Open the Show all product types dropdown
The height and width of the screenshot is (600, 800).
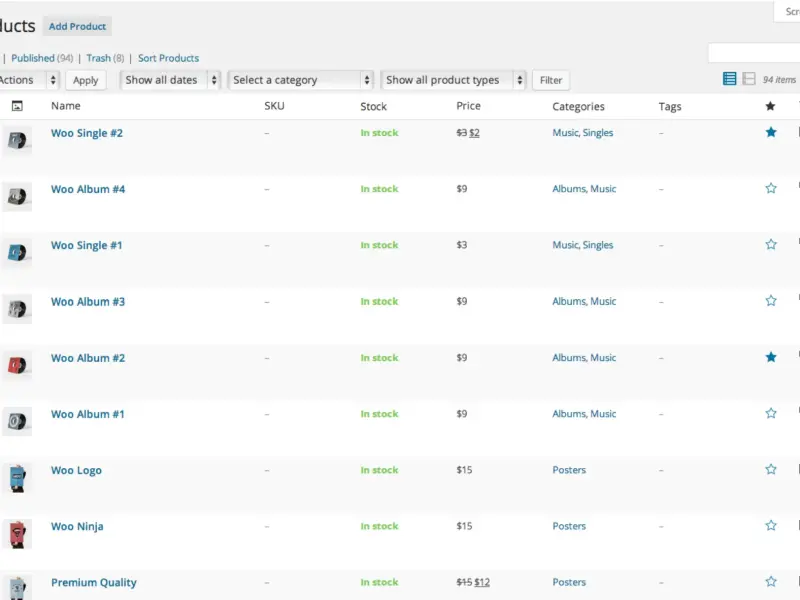[x=453, y=80]
